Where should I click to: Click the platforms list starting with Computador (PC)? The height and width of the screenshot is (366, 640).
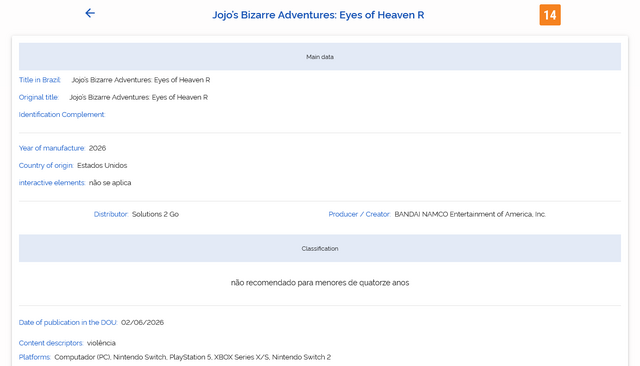pyautogui.click(x=192, y=357)
